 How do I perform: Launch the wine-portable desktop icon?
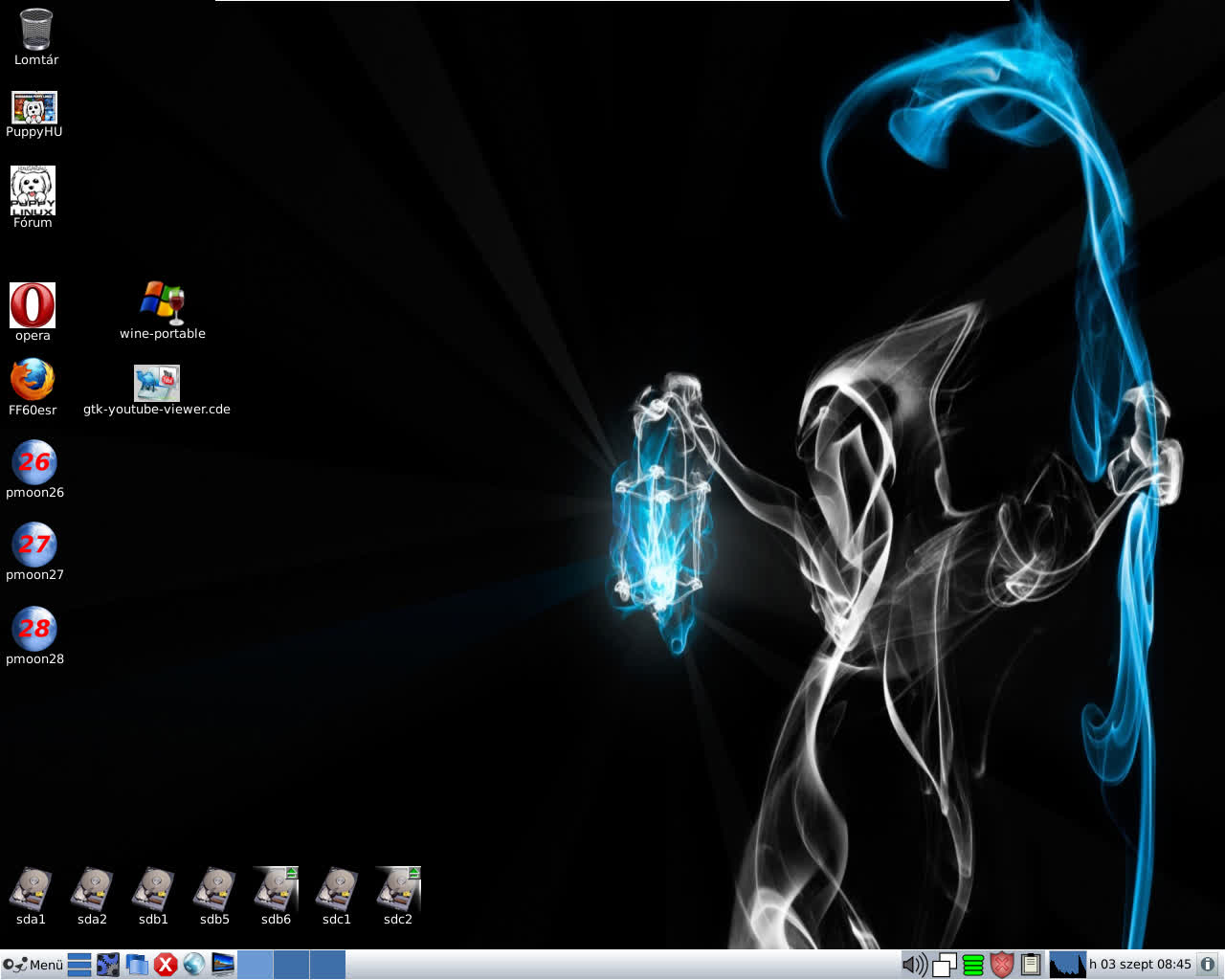coord(162,302)
